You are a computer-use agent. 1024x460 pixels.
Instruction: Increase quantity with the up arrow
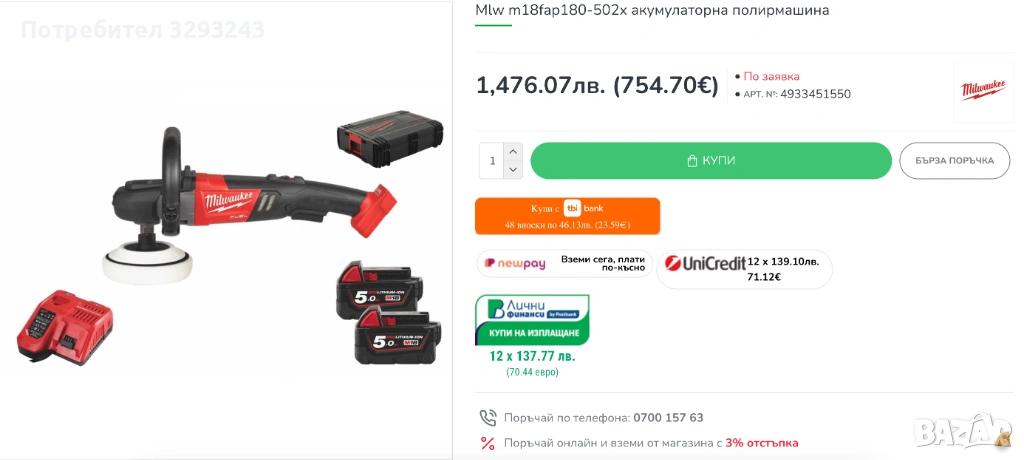coord(513,152)
